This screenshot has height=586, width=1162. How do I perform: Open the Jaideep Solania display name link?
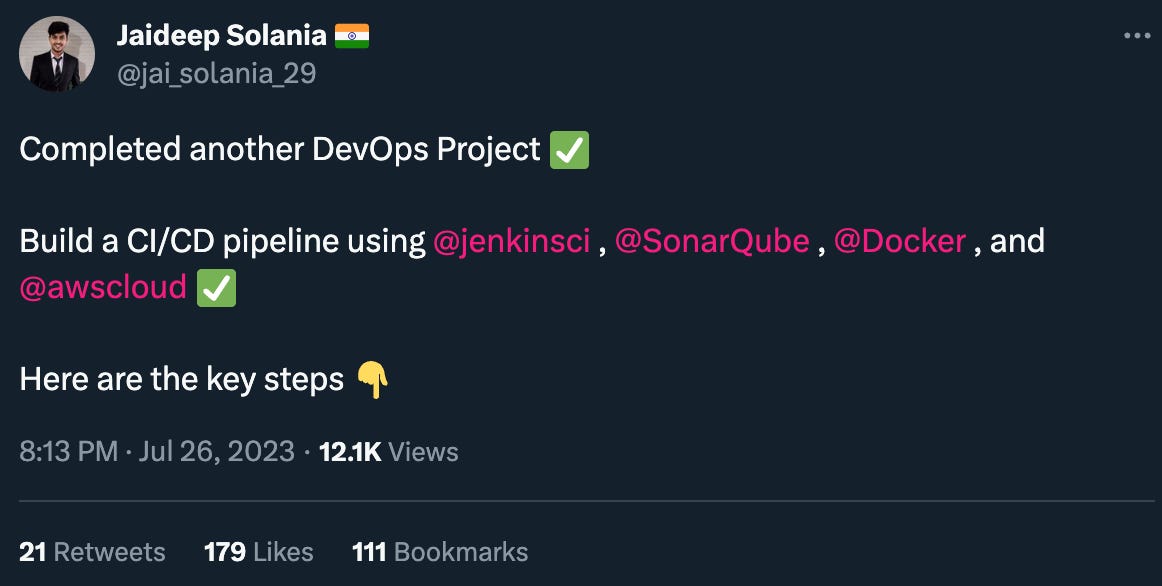pyautogui.click(x=221, y=36)
